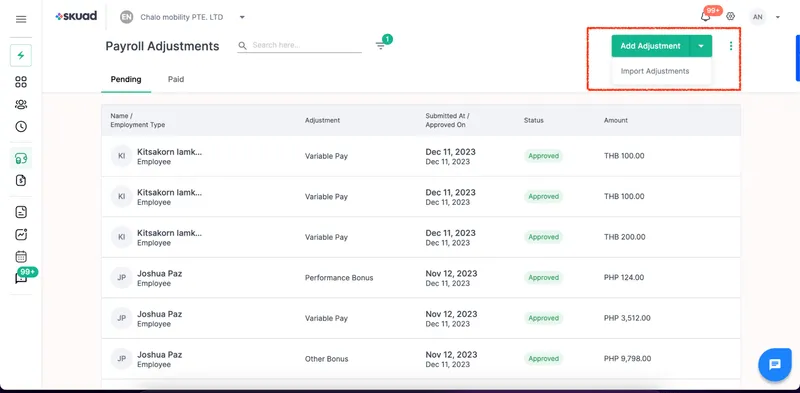
Task: Click JP avatar in Performance Bonus row
Action: 121,278
